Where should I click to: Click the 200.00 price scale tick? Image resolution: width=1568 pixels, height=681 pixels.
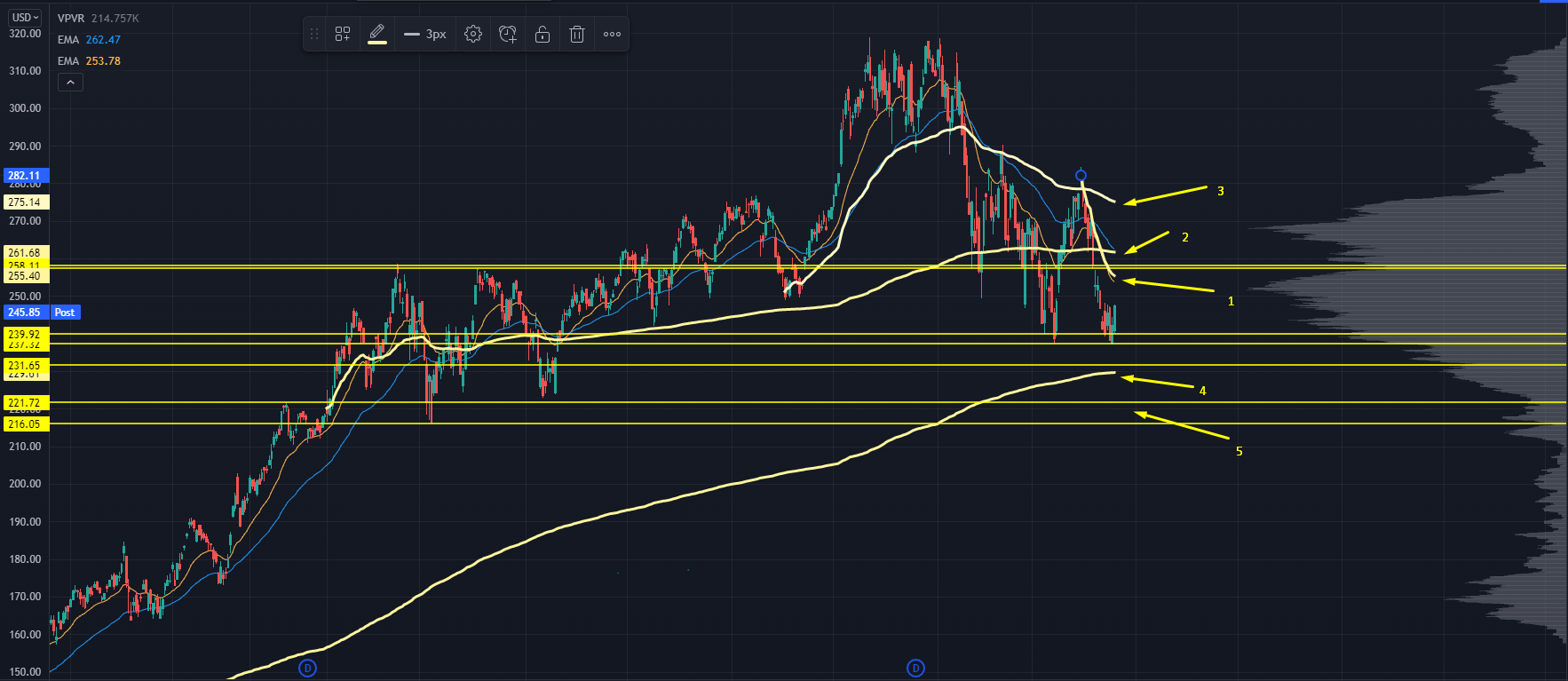coord(25,484)
